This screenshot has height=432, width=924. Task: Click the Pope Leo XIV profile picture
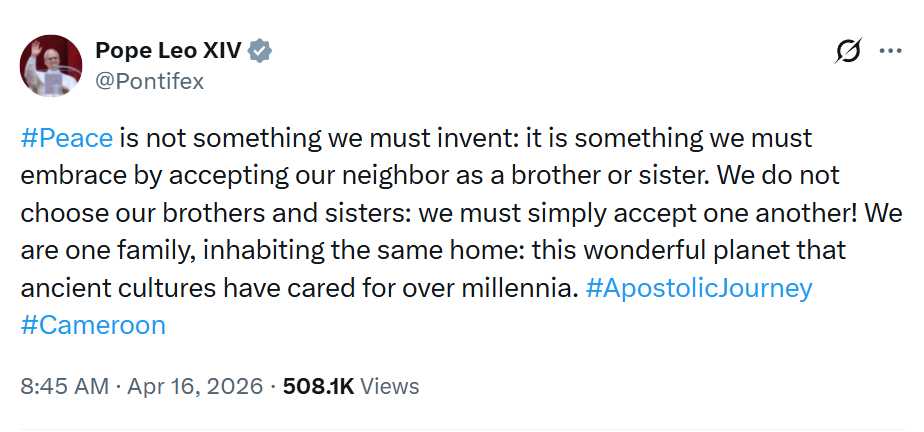click(51, 66)
